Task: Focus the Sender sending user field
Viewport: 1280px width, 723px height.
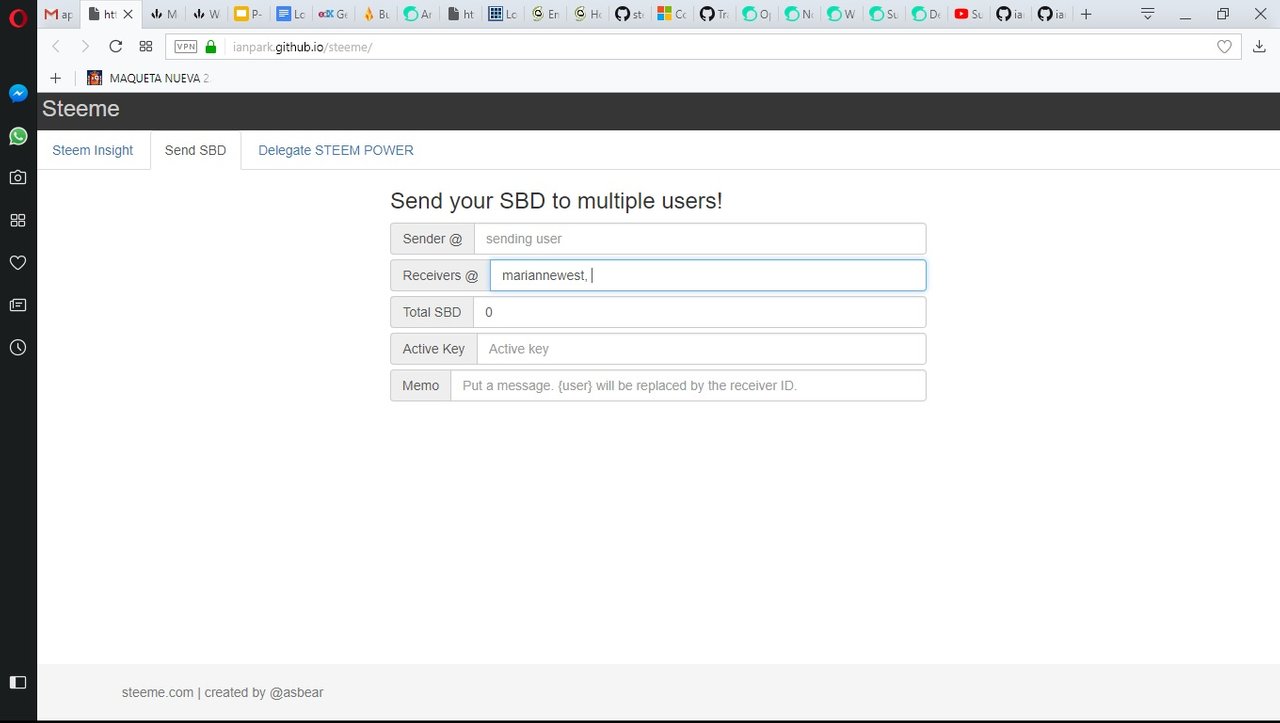Action: 700,239
